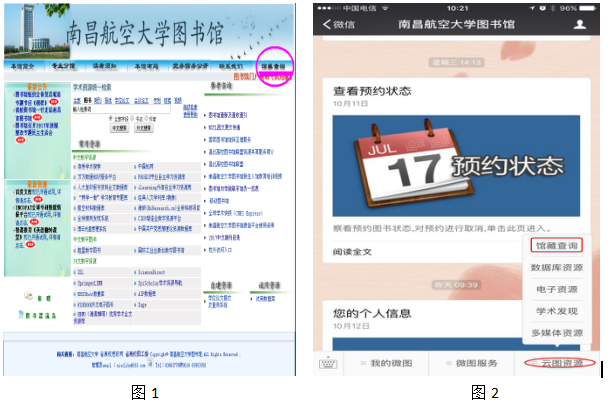Image resolution: width=613 pixels, height=412 pixels.
Task: Open the ScienceDirect database link
Action: [x=151, y=272]
